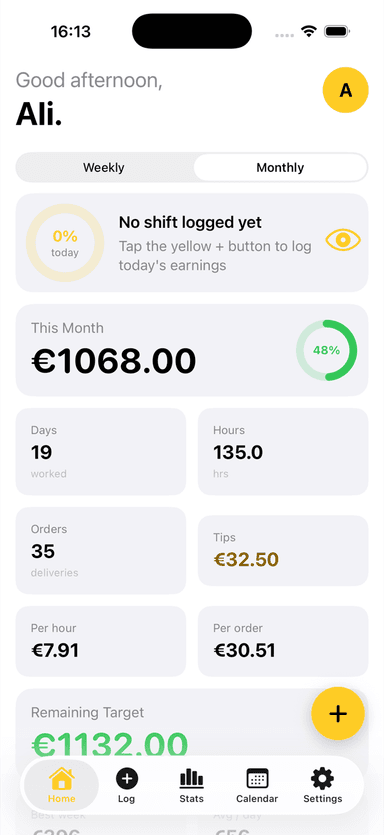The width and height of the screenshot is (384, 835).
Task: Tap the Hours 135.0 card
Action: tap(283, 452)
